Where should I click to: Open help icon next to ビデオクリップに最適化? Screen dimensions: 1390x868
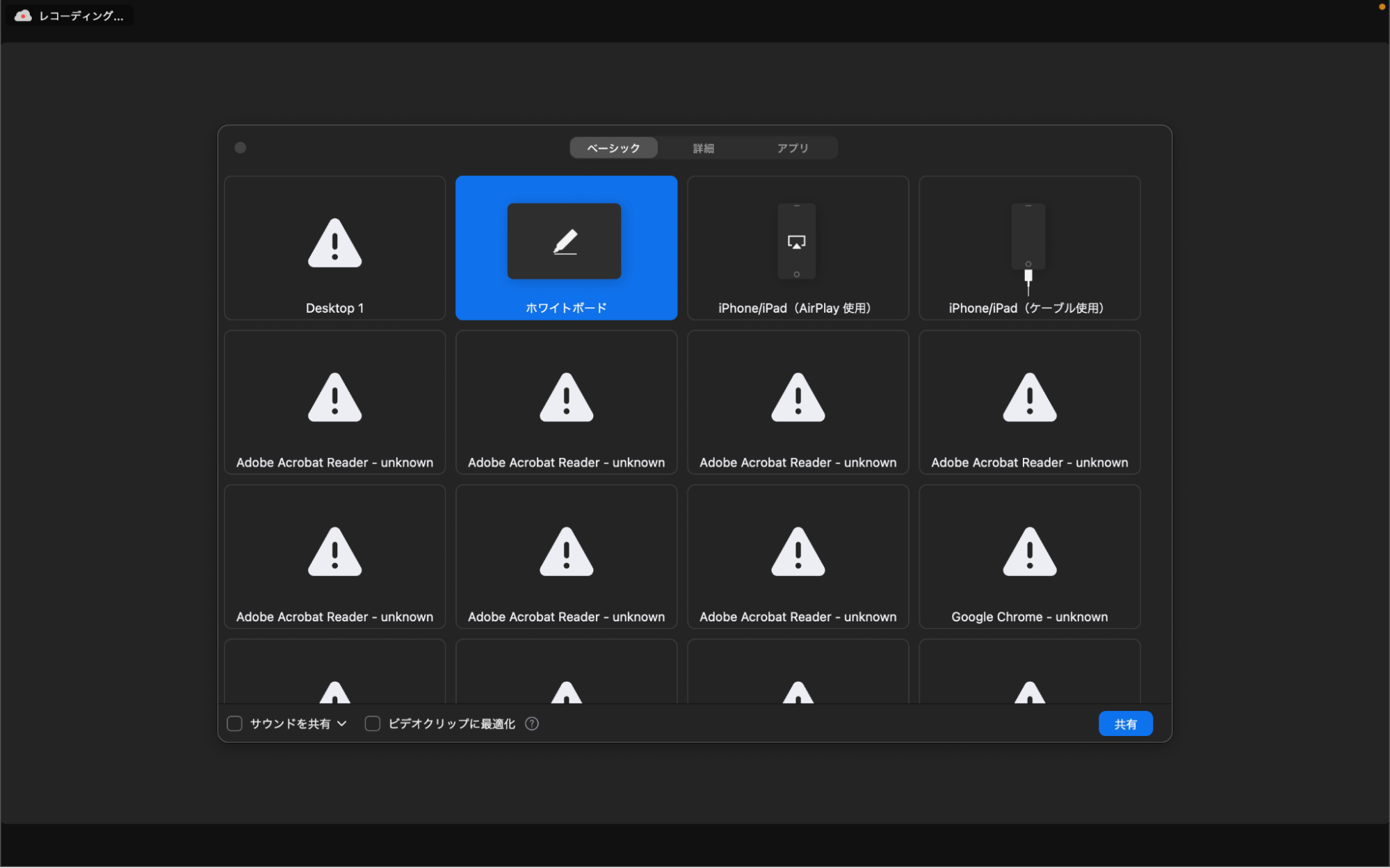[532, 723]
